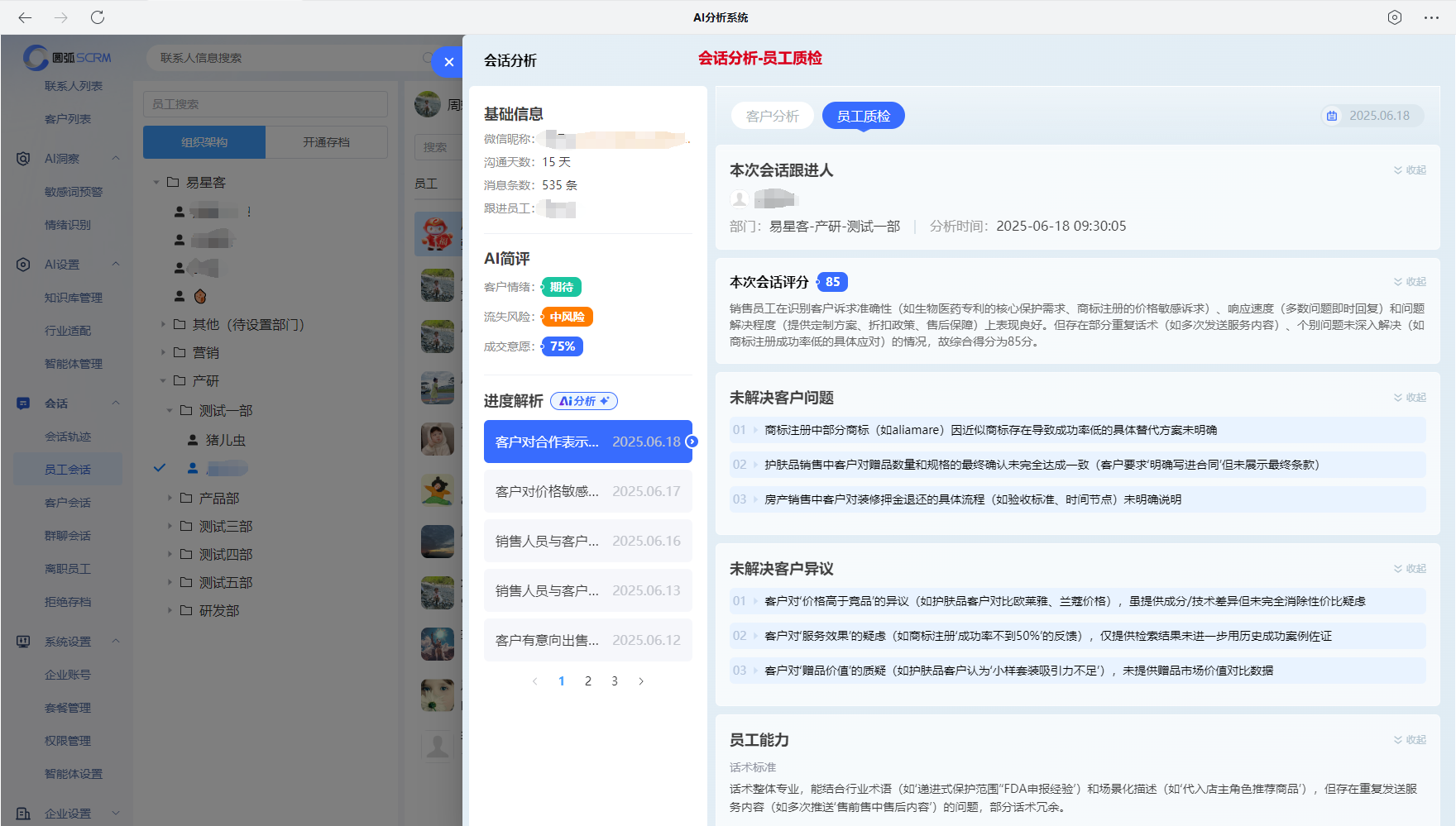1456x826 pixels.
Task: Collapse the 易星客 tree node
Action: [x=156, y=182]
